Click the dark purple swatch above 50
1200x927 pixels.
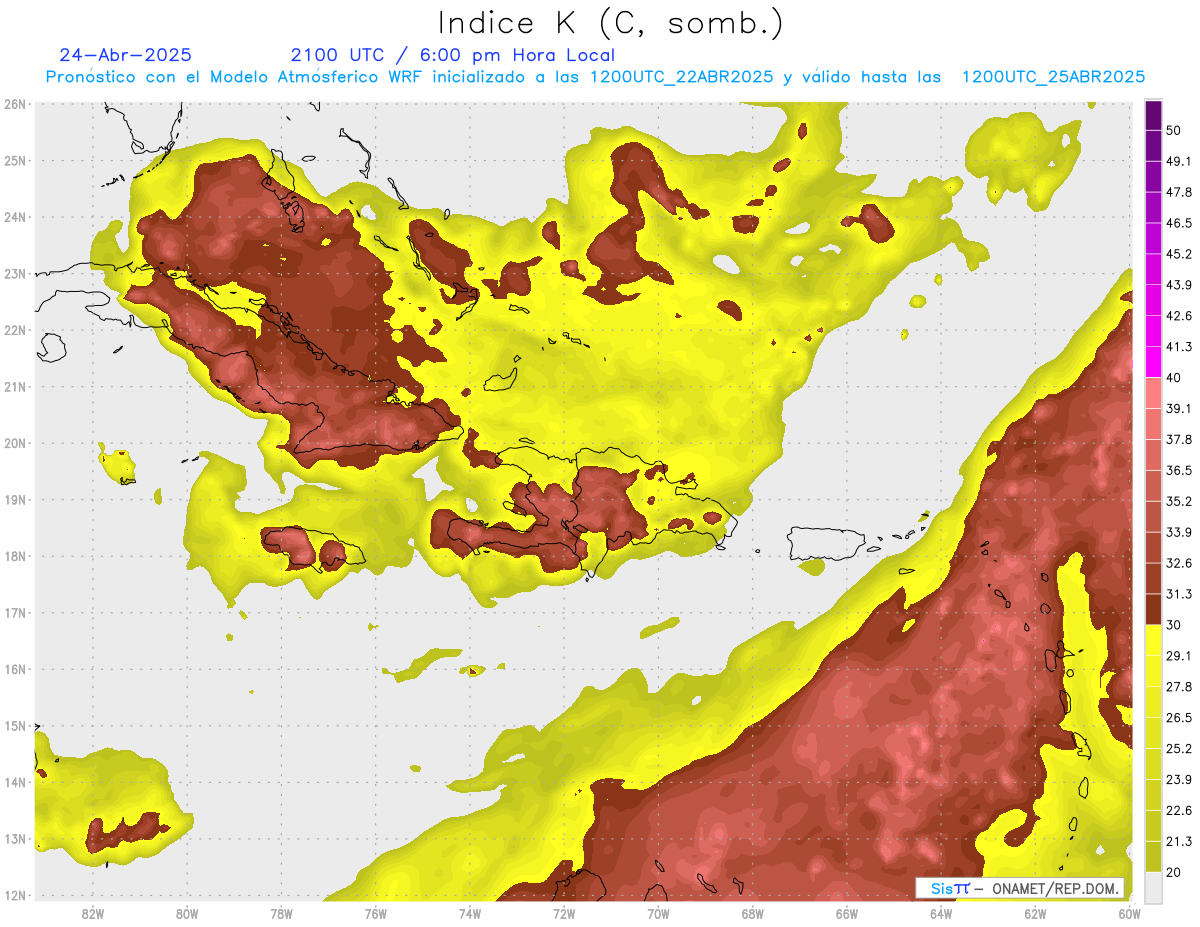pyautogui.click(x=1153, y=116)
